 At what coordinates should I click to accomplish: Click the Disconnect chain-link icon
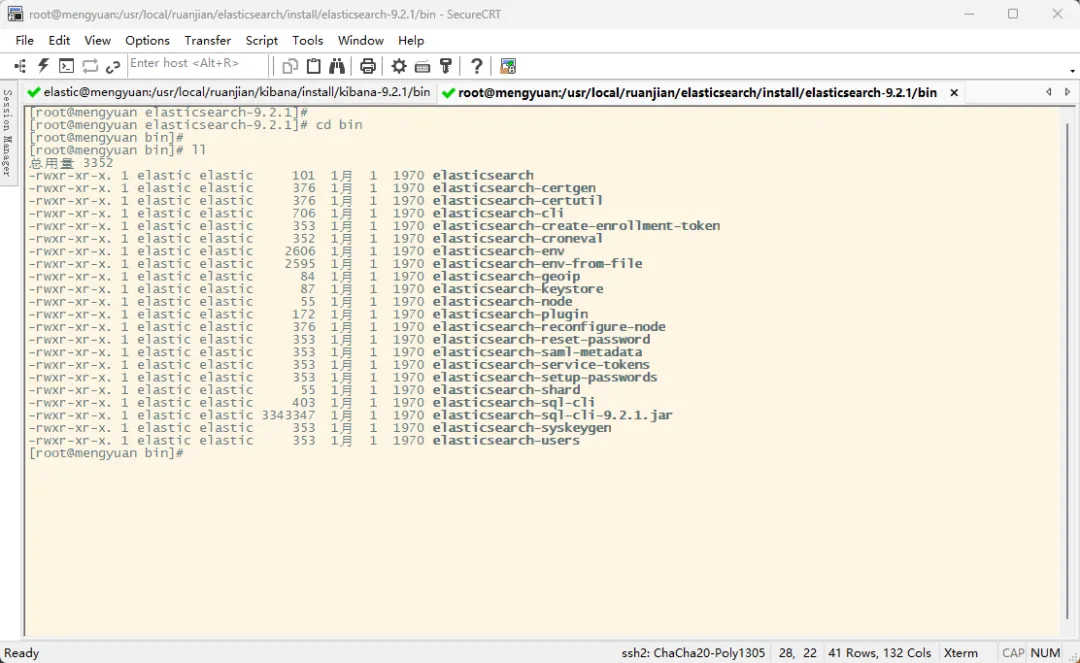pyautogui.click(x=113, y=66)
